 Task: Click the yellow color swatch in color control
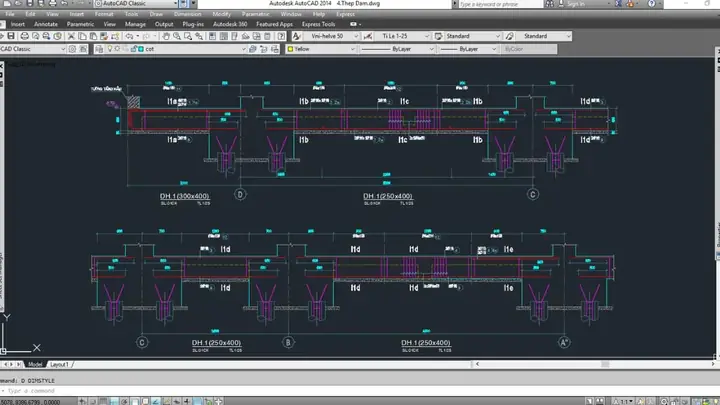tap(290, 49)
